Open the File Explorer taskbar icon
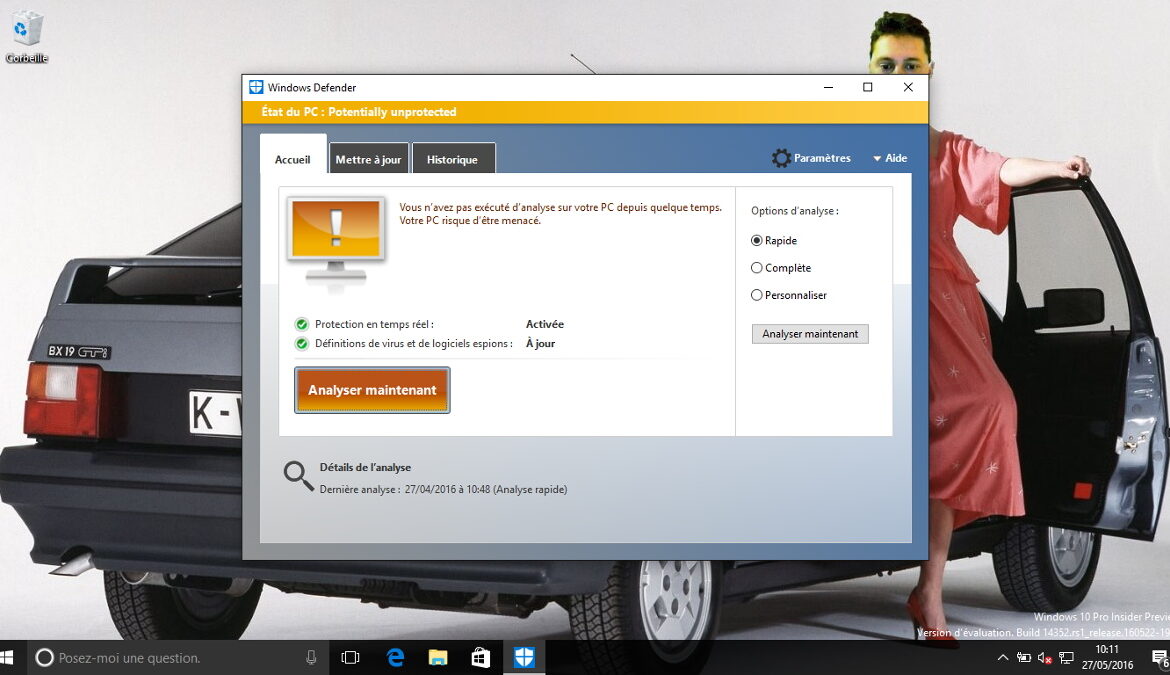The width and height of the screenshot is (1170, 675). (x=437, y=658)
